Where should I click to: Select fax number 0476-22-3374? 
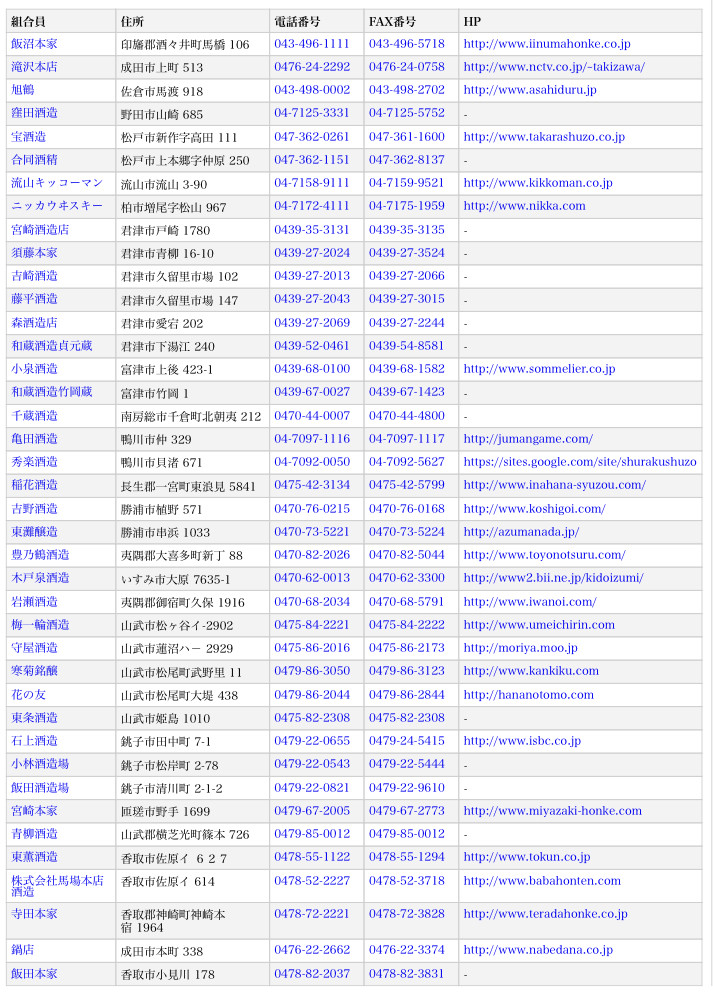click(x=407, y=950)
